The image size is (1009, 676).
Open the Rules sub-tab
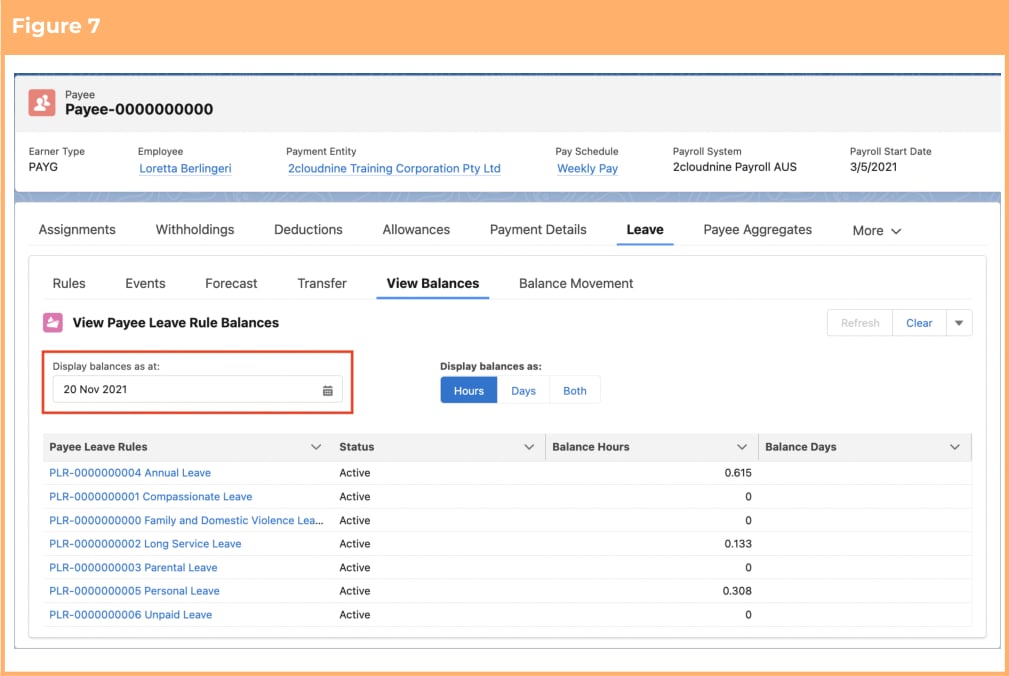(x=69, y=283)
